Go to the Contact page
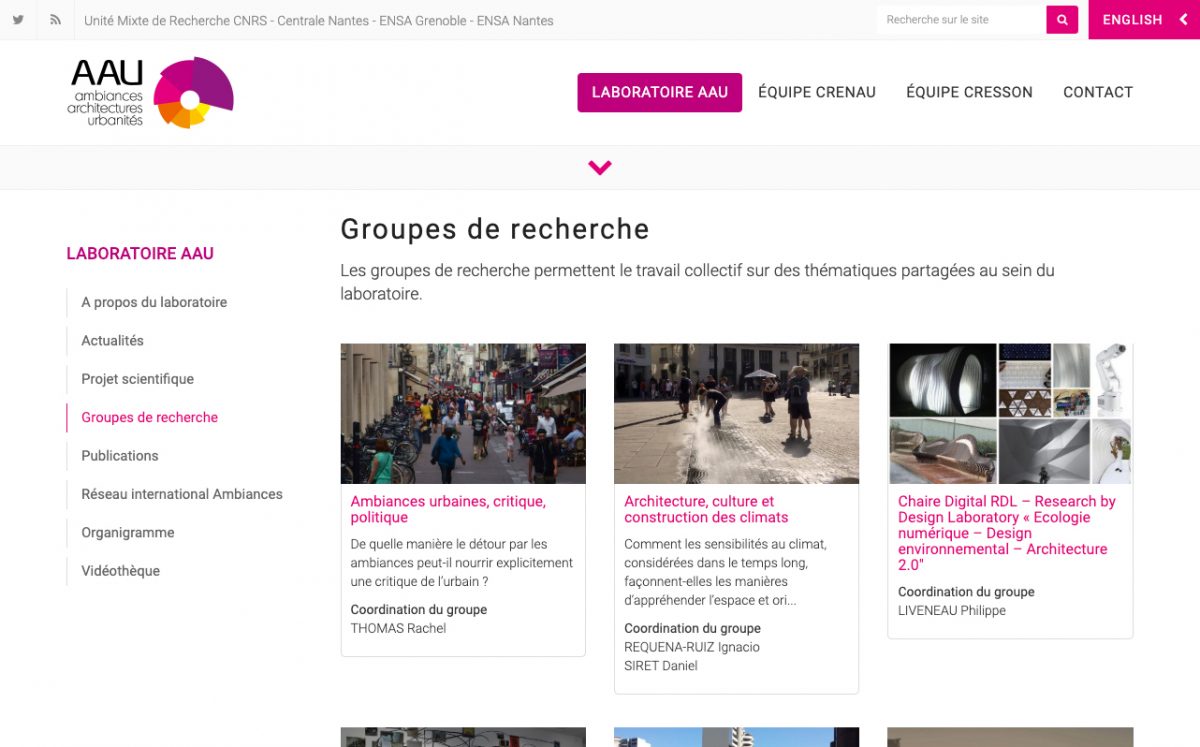 point(1097,92)
